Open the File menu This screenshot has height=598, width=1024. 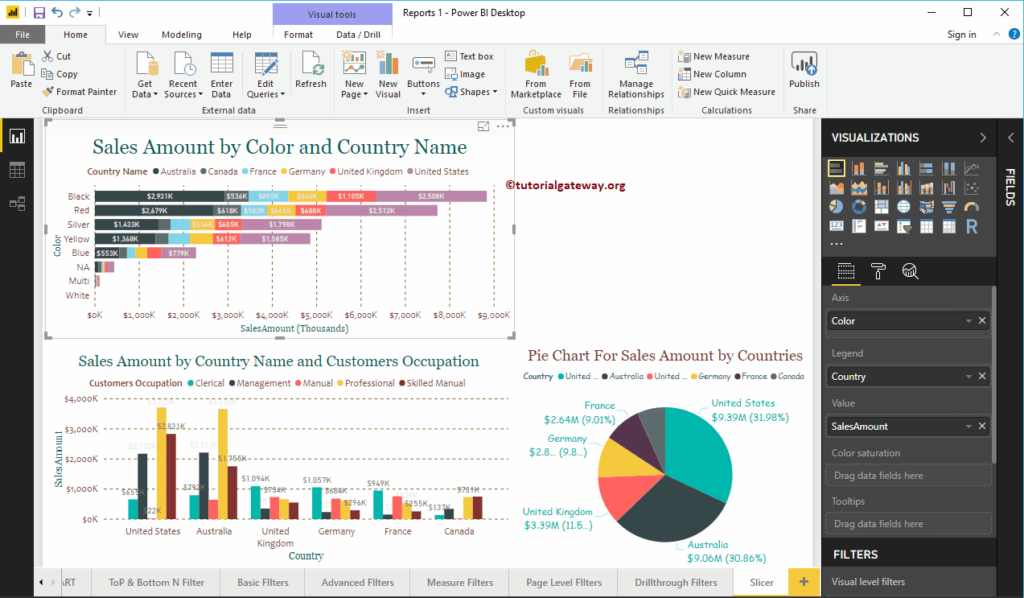point(22,35)
